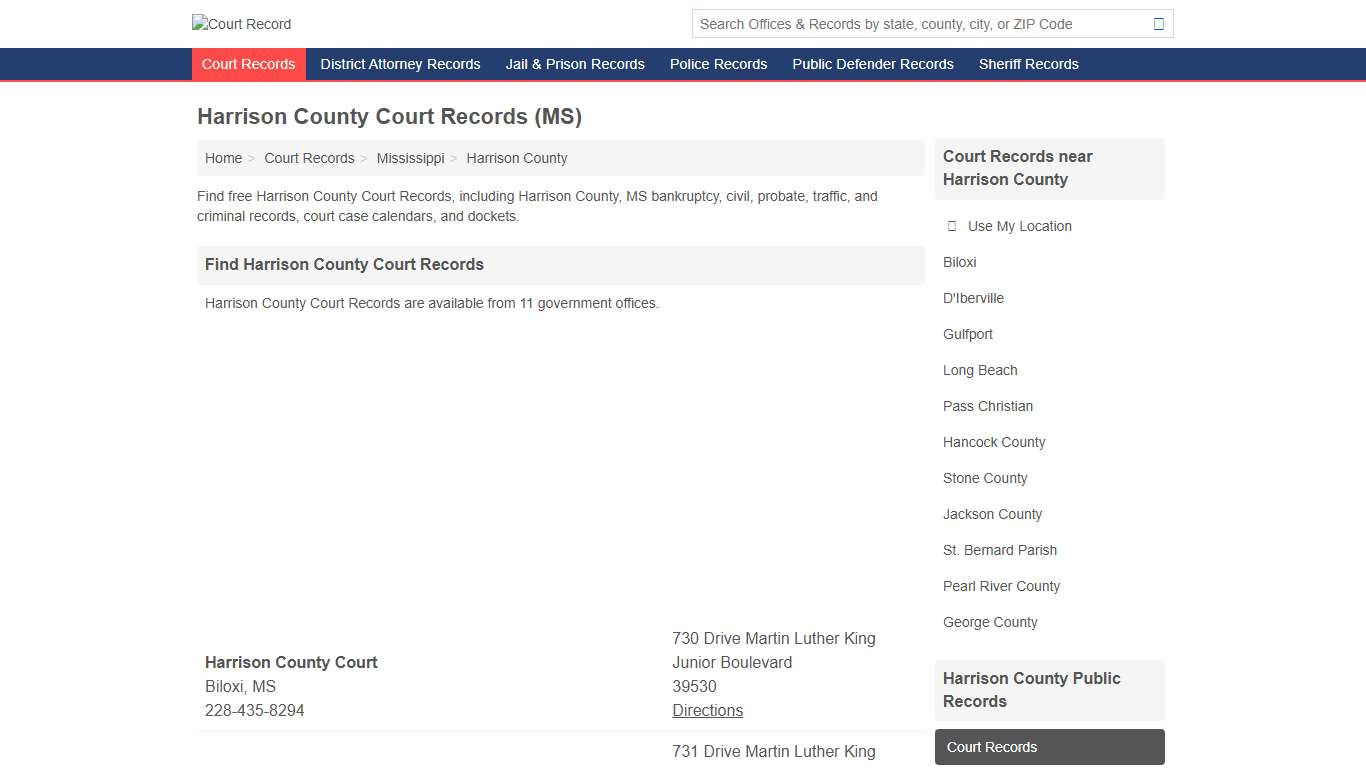Viewport: 1366px width, 768px height.
Task: Open Public Defender Records
Action: click(x=872, y=64)
